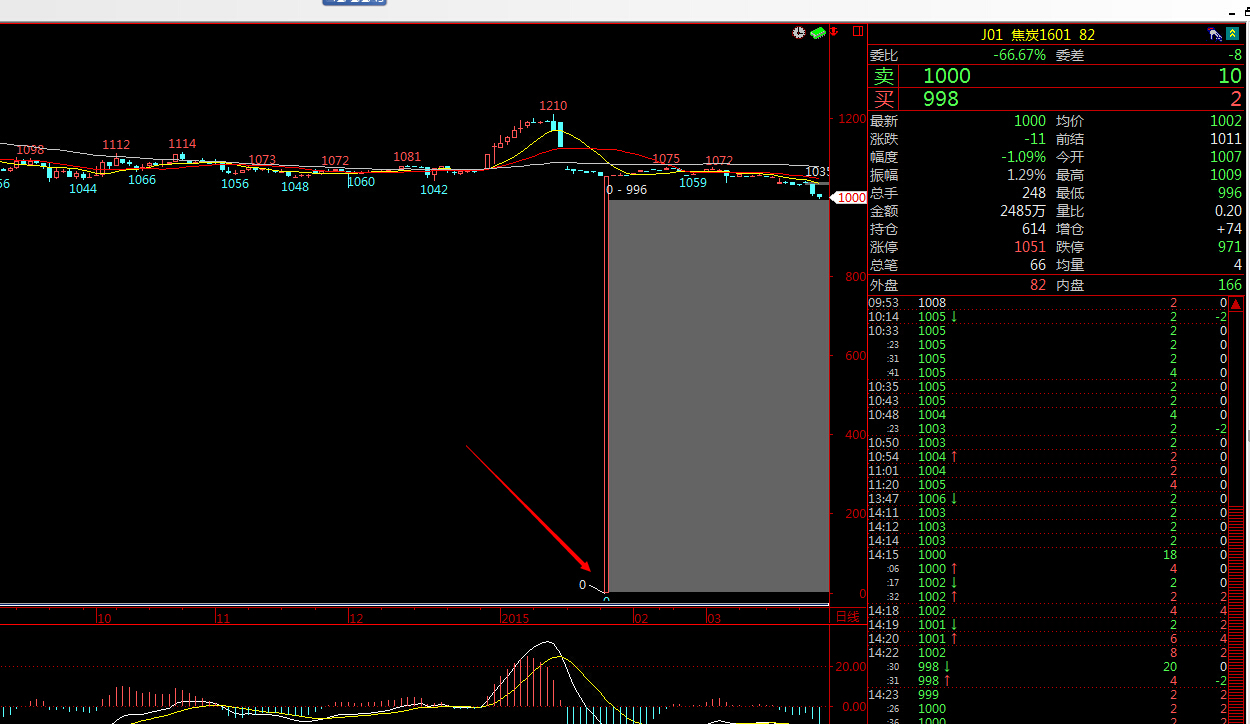This screenshot has width=1250, height=724.
Task: Click the gray selected range area on chart
Action: (718, 395)
